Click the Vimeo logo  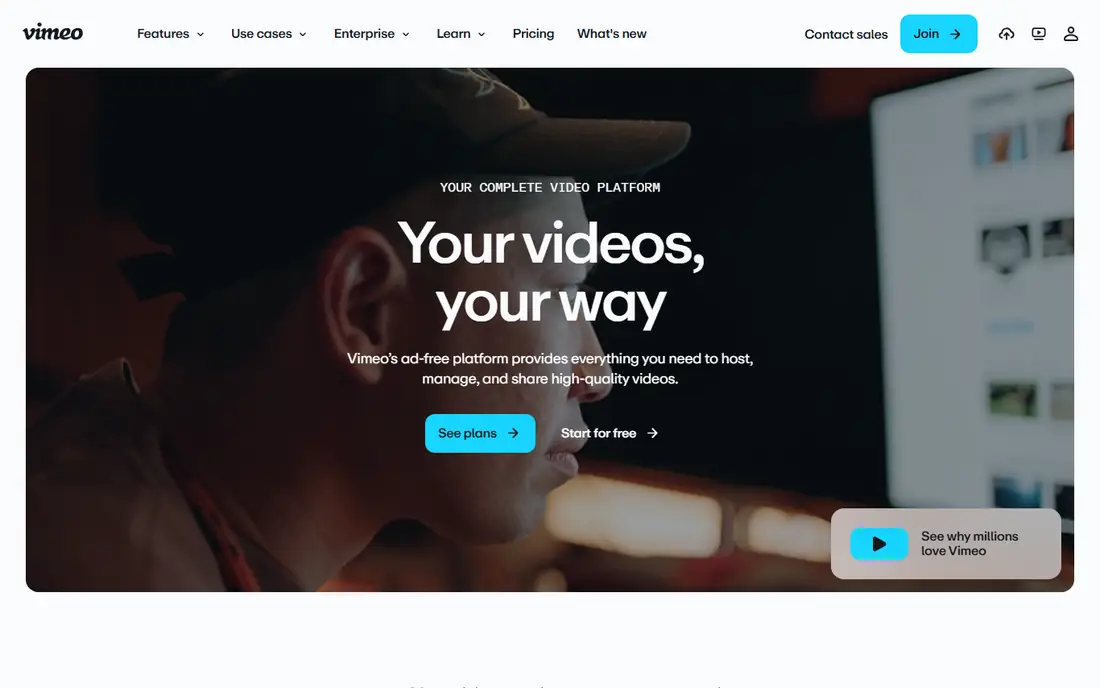pyautogui.click(x=53, y=33)
